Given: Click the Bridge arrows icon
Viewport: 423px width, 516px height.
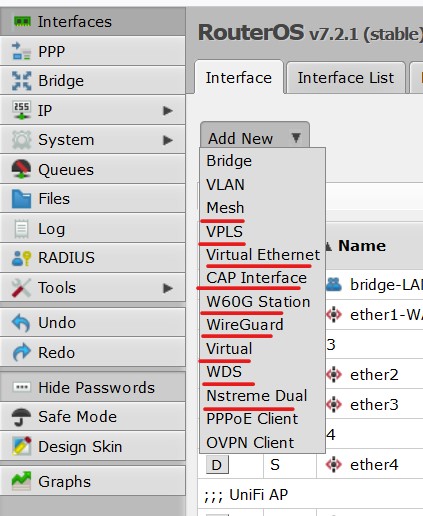Looking at the screenshot, I should 21,81.
